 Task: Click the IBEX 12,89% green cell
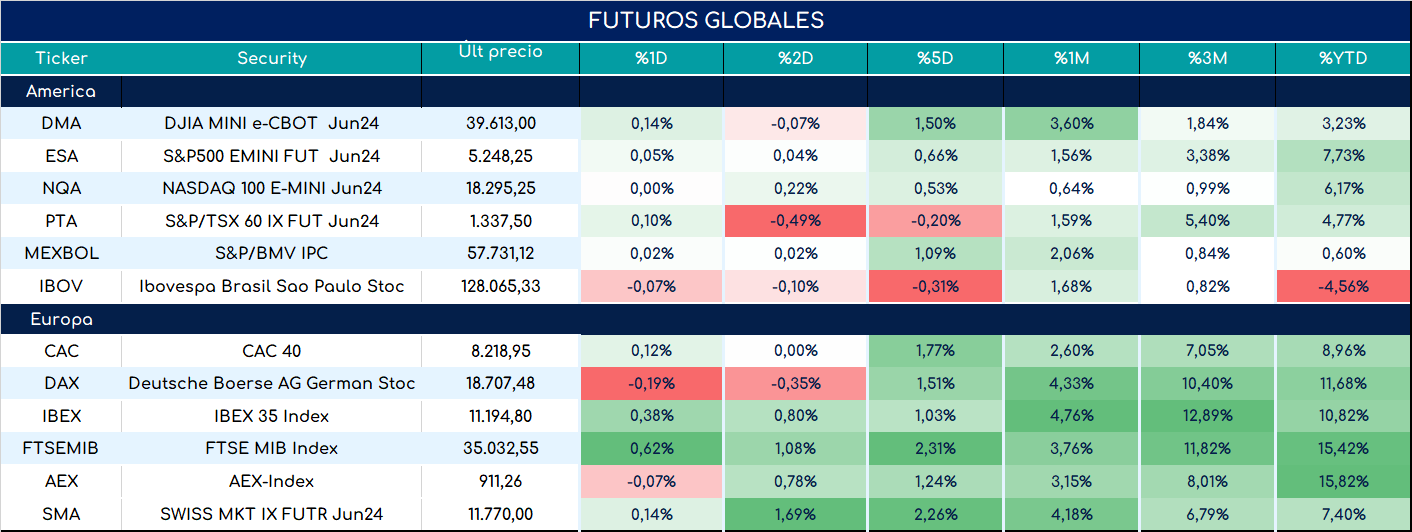(1208, 416)
